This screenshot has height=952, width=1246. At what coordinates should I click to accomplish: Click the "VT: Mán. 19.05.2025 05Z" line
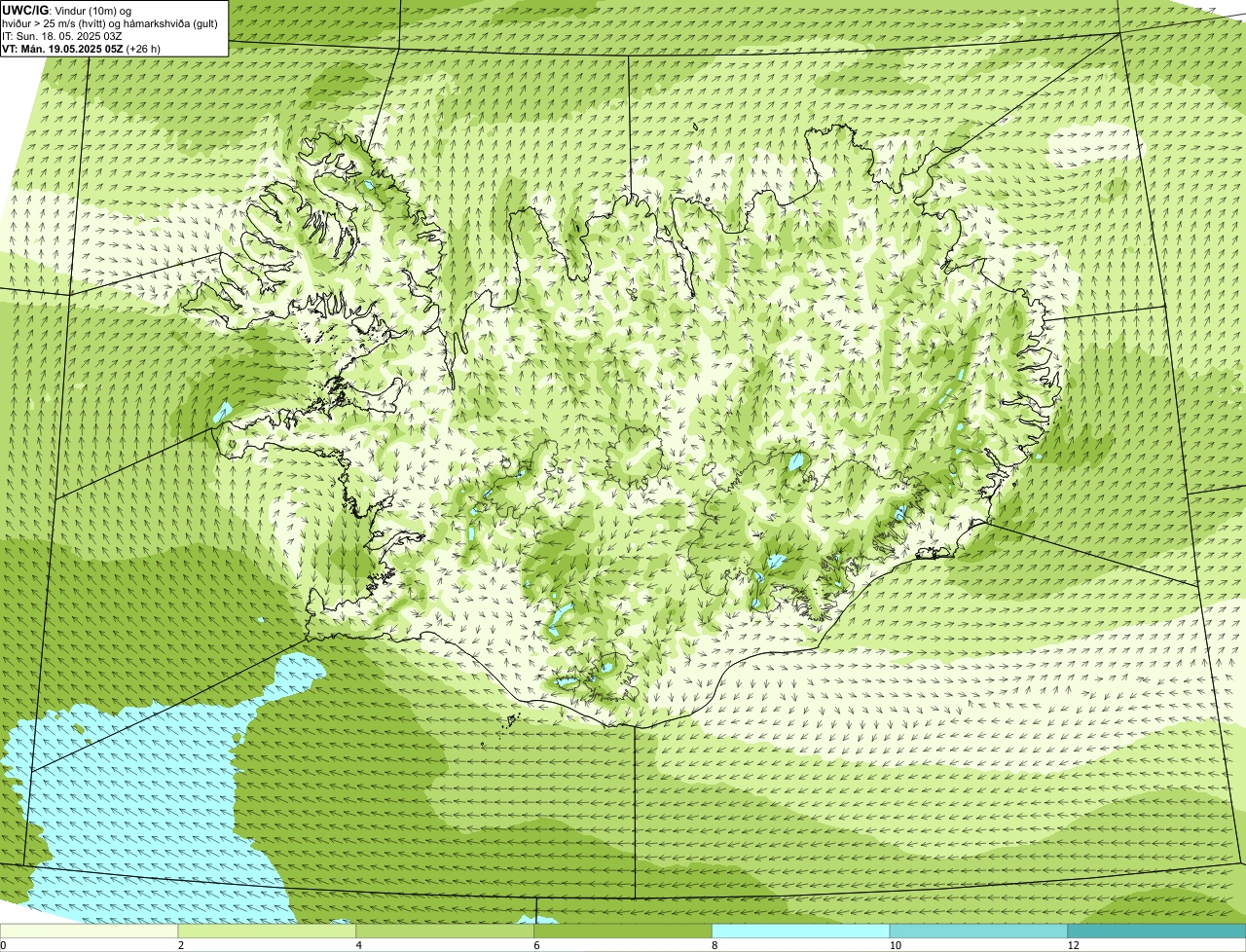pyautogui.click(x=81, y=49)
